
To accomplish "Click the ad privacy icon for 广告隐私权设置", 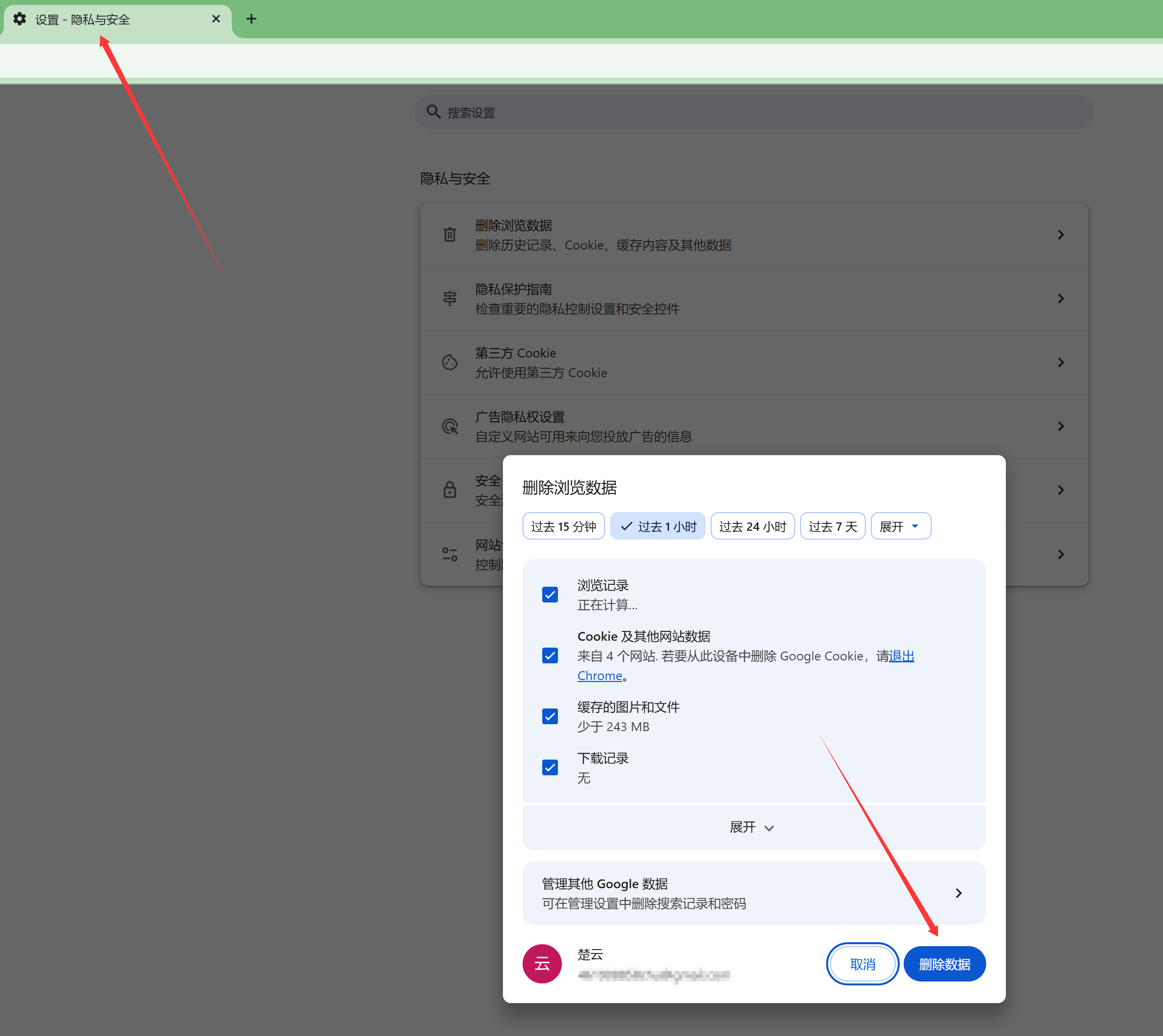I will (x=450, y=426).
